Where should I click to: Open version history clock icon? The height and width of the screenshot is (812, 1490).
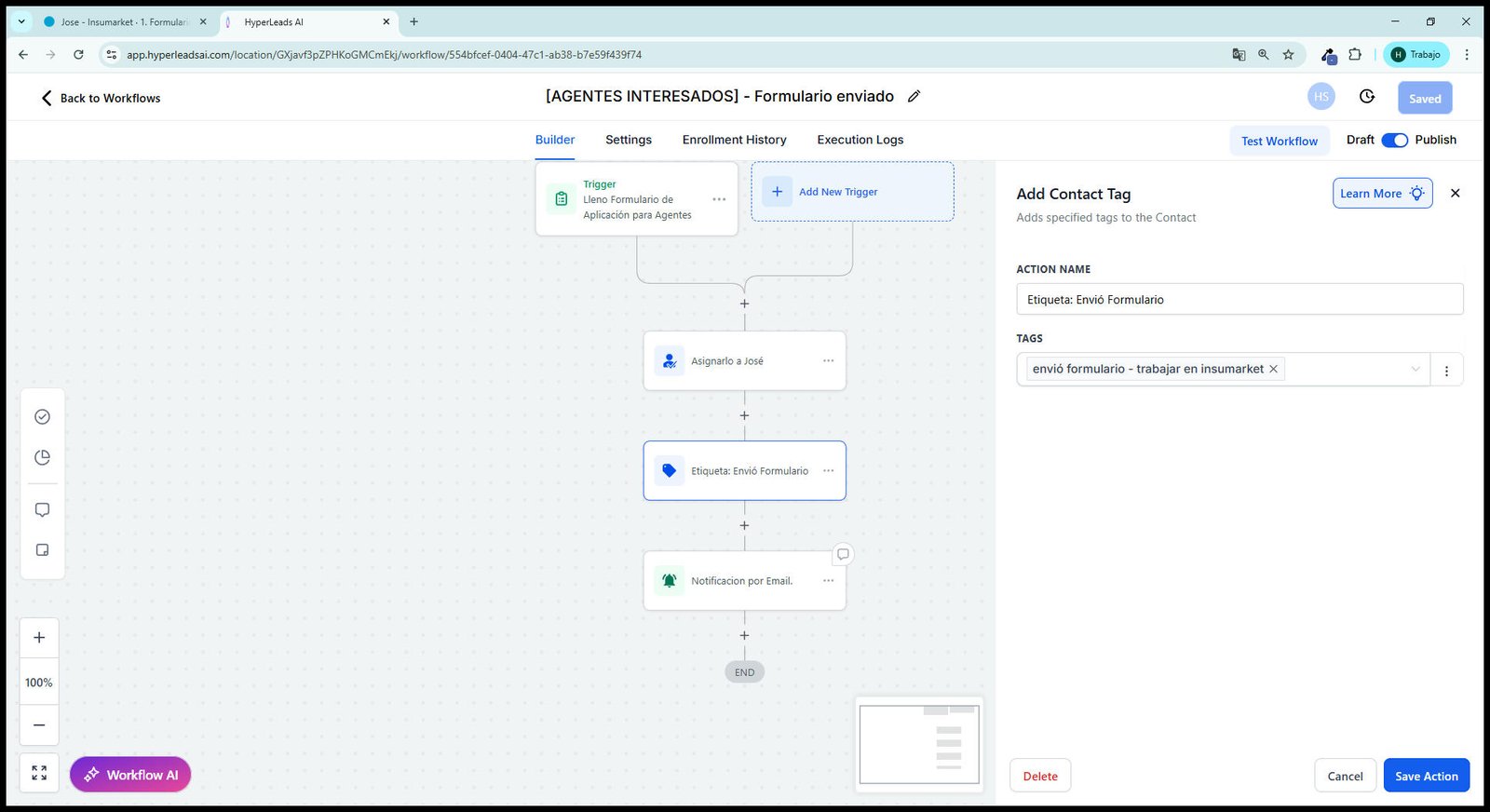coord(1367,96)
